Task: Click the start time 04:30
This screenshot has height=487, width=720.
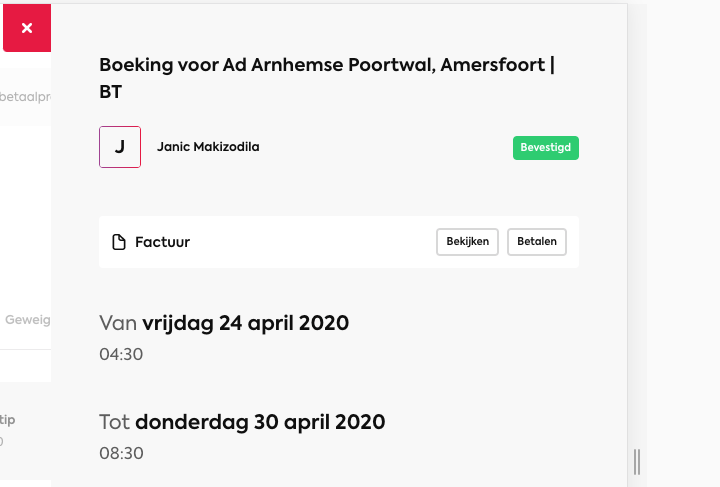Action: pos(121,354)
